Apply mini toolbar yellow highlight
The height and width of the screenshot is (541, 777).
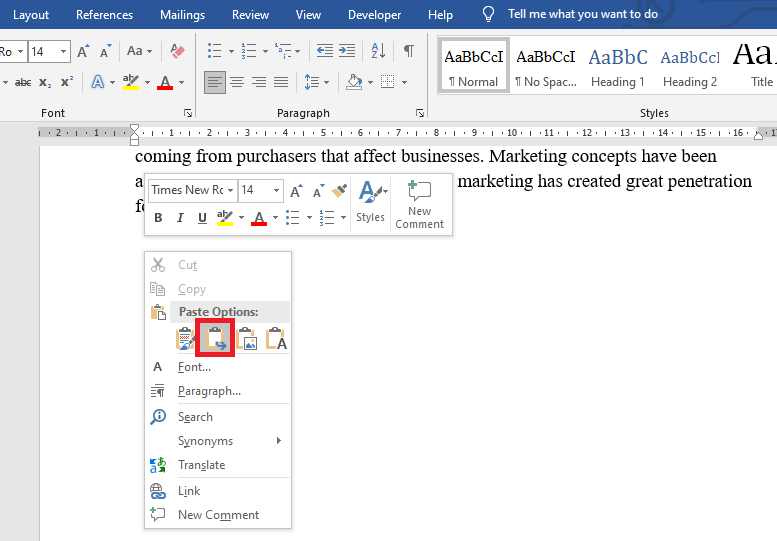pyautogui.click(x=225, y=217)
